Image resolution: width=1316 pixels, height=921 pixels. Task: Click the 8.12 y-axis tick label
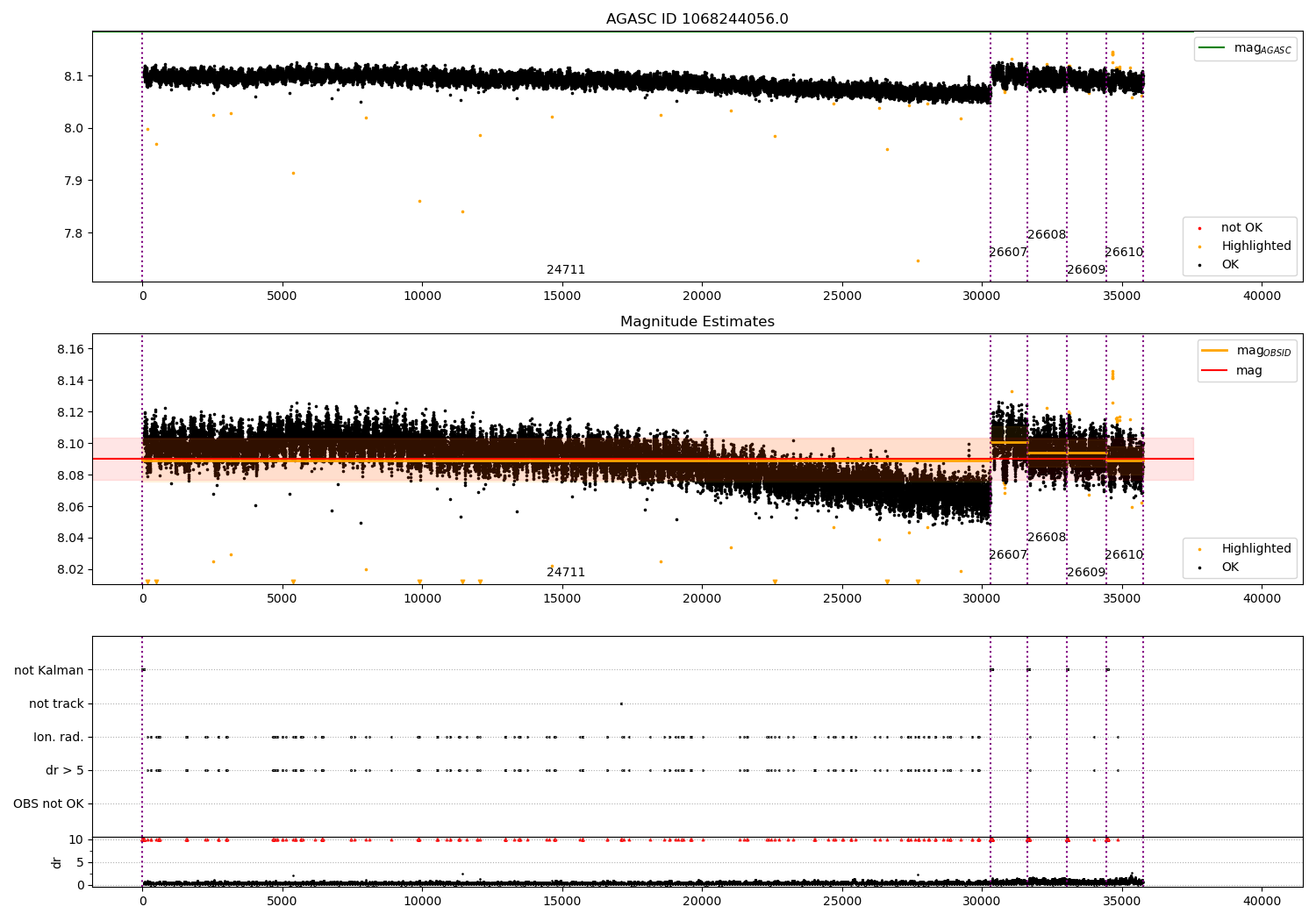click(70, 413)
